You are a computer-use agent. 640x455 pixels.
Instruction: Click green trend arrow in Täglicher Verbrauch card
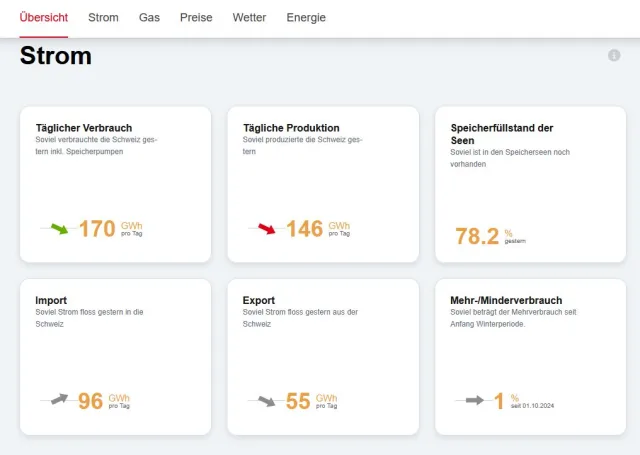(x=60, y=229)
